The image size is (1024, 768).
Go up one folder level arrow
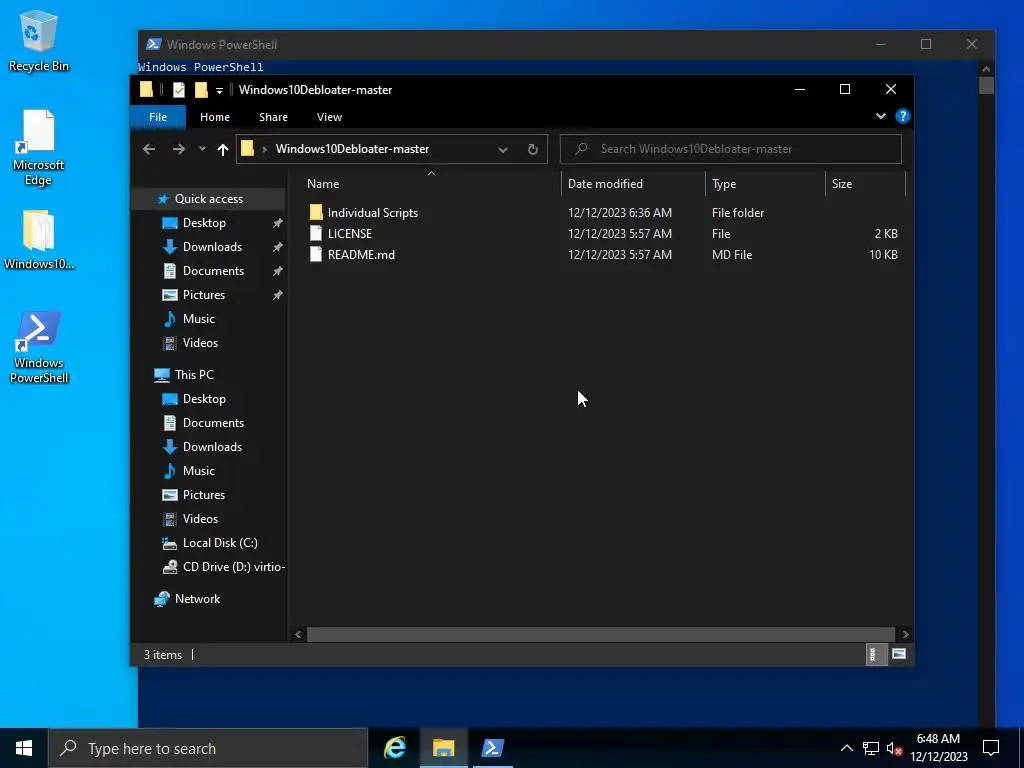[223, 150]
